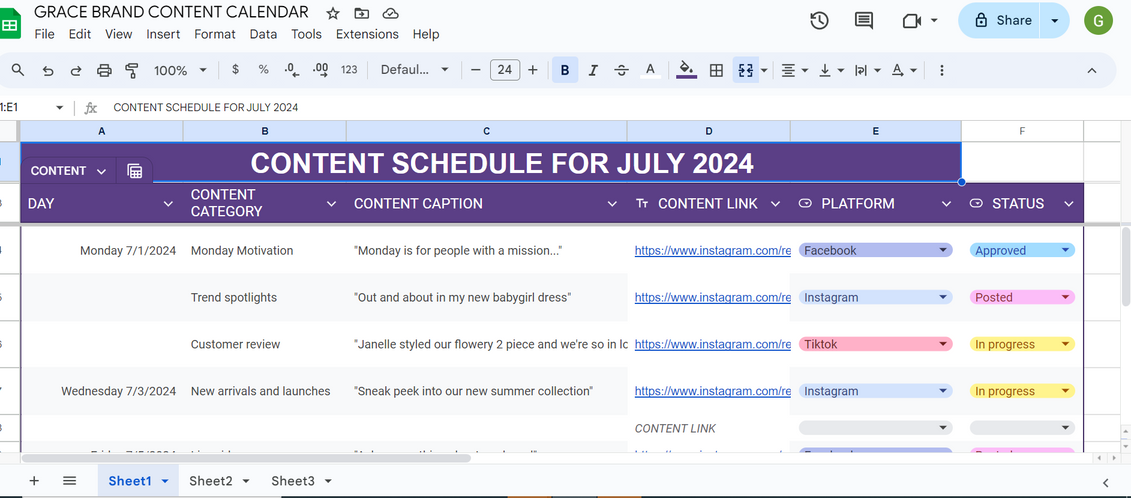Open merge type dropdown arrow
This screenshot has height=498, width=1131.
(x=764, y=71)
